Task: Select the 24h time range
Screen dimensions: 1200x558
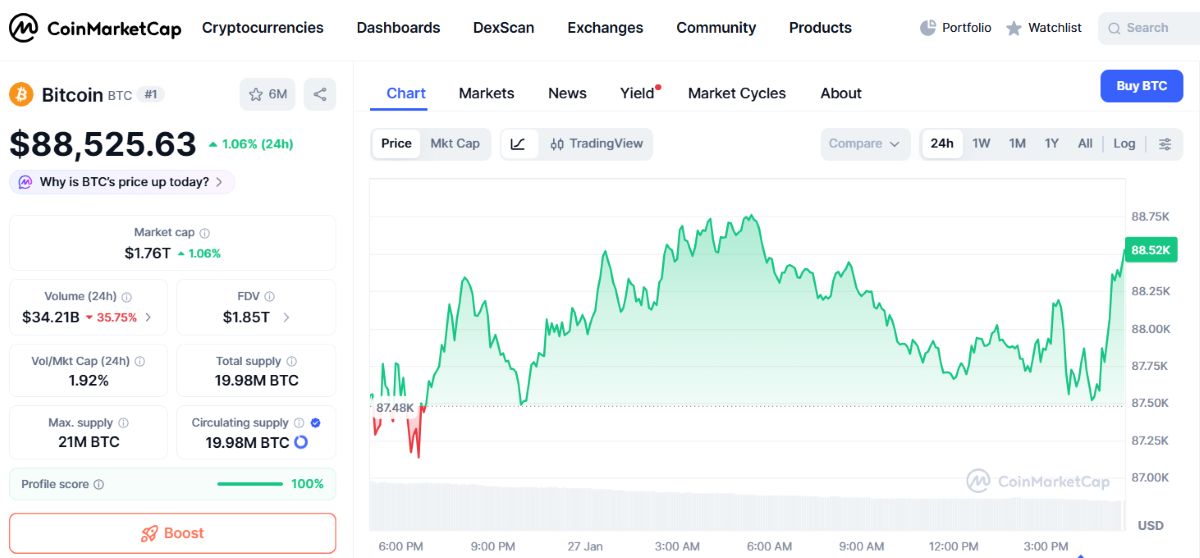Action: pos(942,144)
